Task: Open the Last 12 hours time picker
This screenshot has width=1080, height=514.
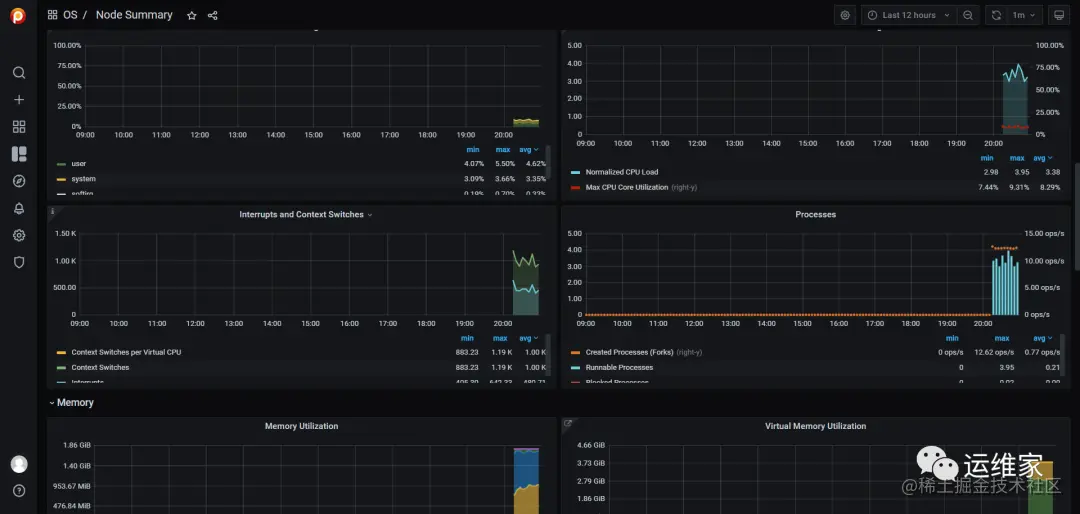Action: click(x=908, y=15)
